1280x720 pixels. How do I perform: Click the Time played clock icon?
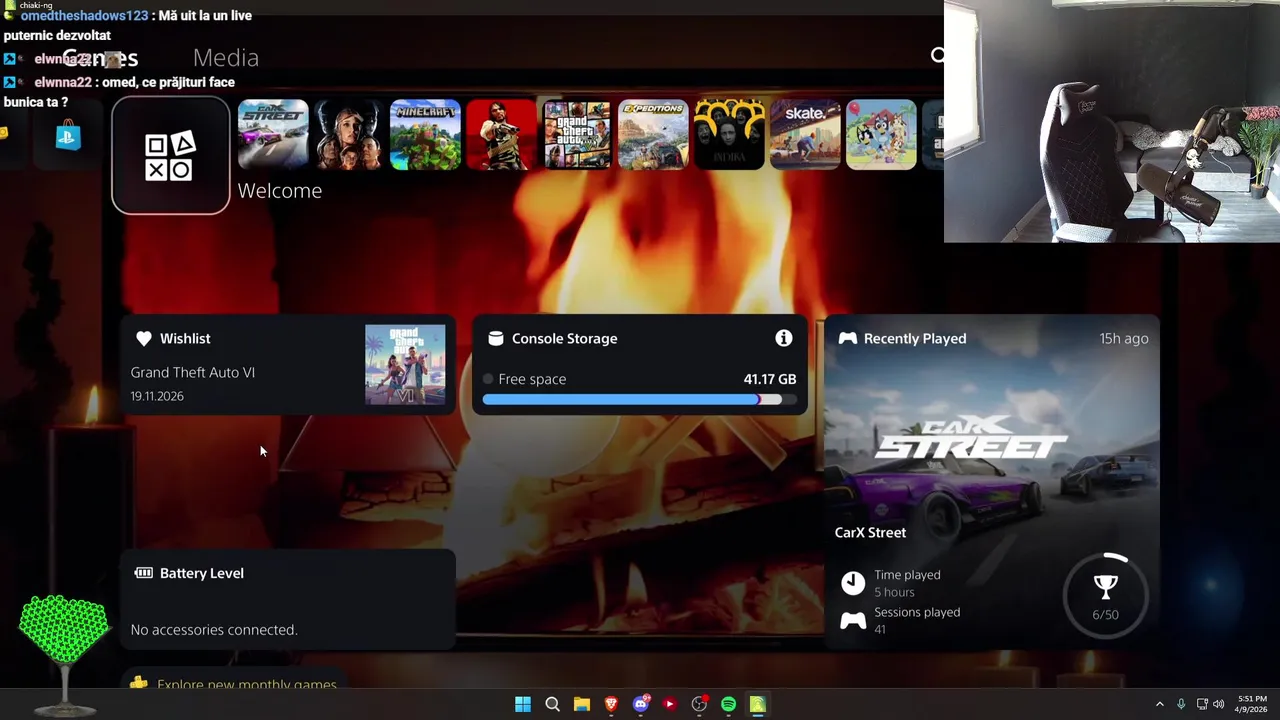point(853,583)
